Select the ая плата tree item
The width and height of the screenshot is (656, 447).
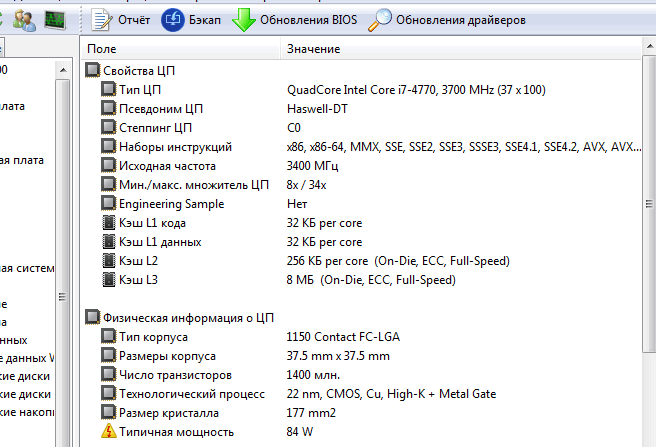point(22,160)
